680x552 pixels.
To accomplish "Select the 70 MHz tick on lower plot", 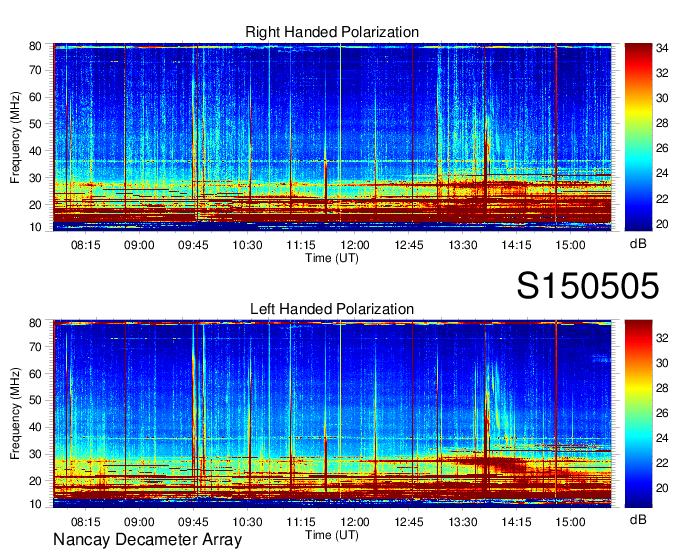I will coord(35,347).
